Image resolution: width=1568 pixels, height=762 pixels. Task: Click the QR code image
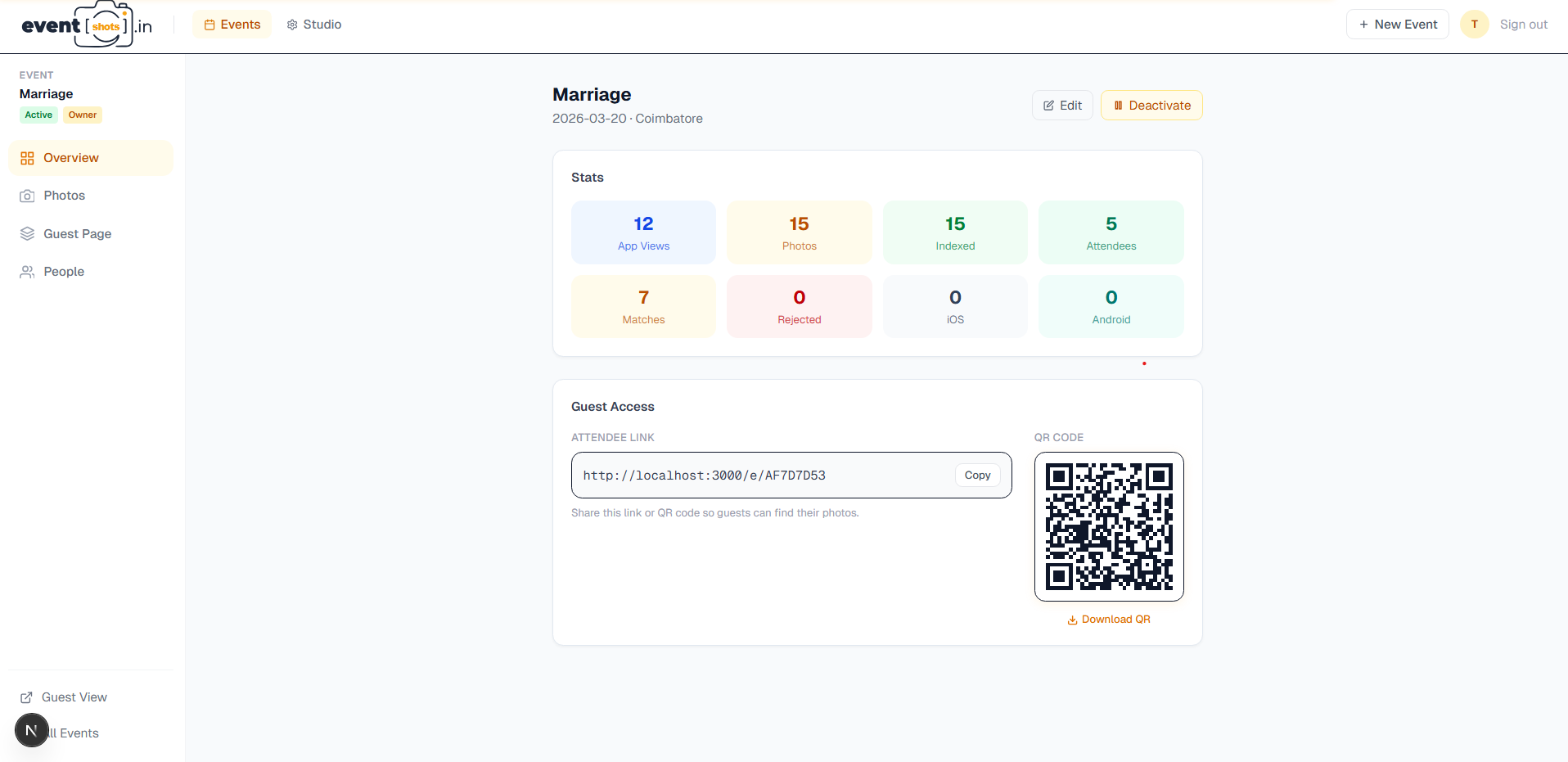click(1108, 526)
